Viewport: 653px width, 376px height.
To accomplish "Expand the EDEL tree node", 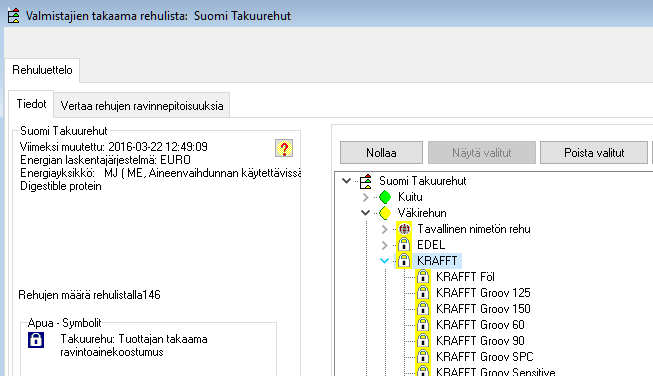I will click(384, 245).
